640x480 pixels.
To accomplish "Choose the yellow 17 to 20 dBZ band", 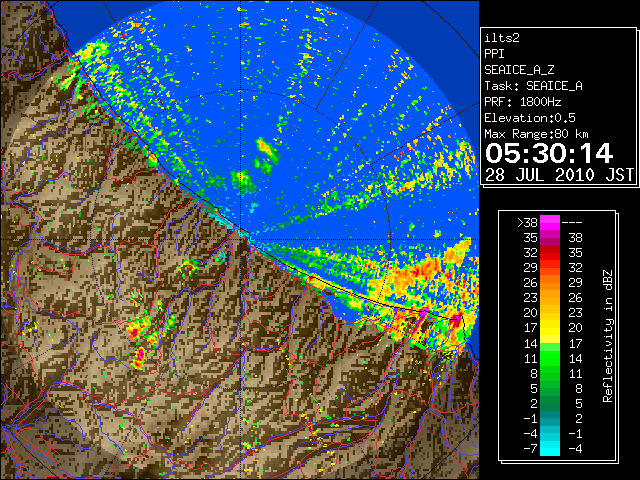I will pyautogui.click(x=550, y=328).
